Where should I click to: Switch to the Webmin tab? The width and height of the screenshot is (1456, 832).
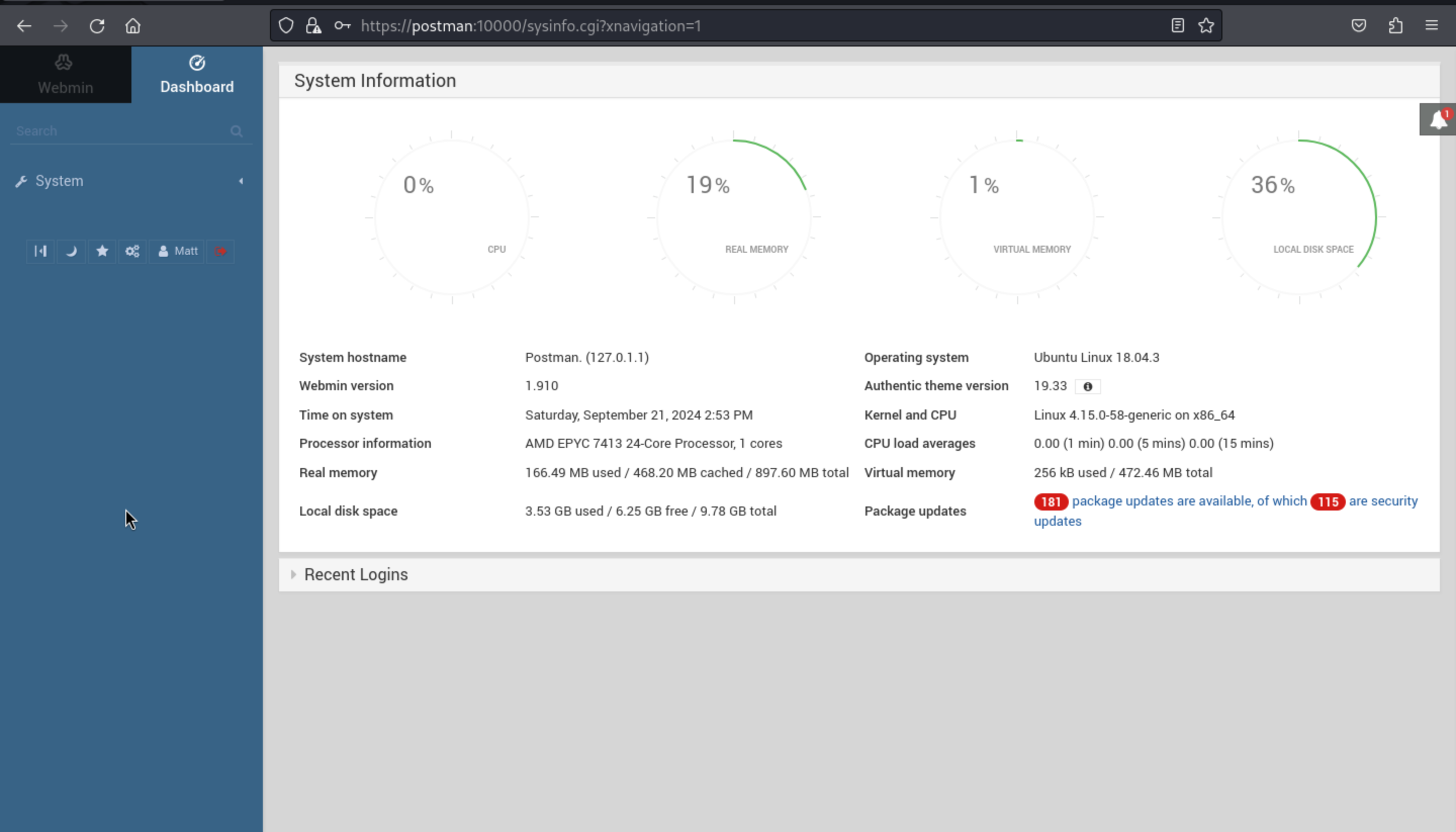(x=65, y=75)
